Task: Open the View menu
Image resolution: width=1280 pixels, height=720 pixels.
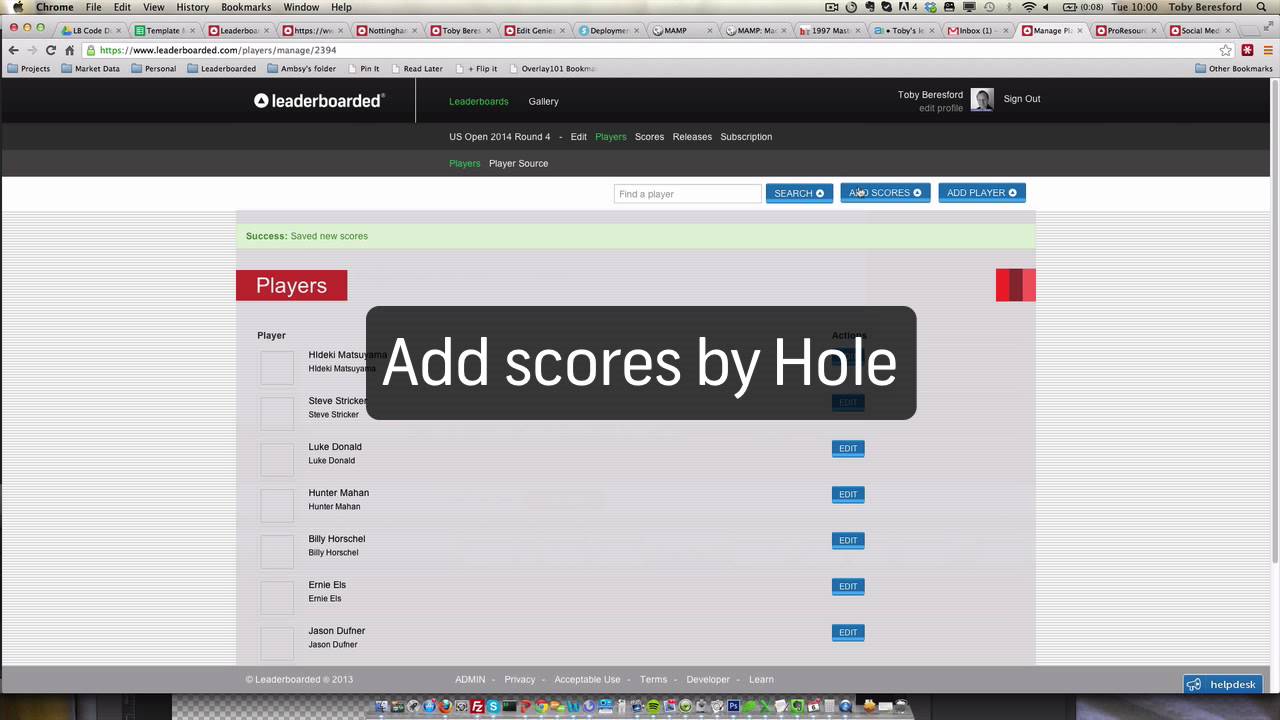Action: point(153,7)
